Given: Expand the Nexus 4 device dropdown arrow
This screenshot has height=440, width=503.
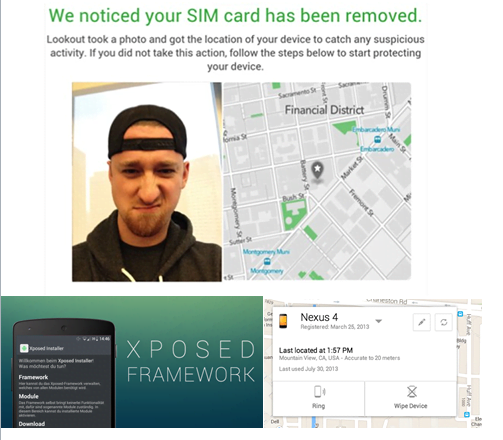Looking at the screenshot, I should [x=378, y=321].
